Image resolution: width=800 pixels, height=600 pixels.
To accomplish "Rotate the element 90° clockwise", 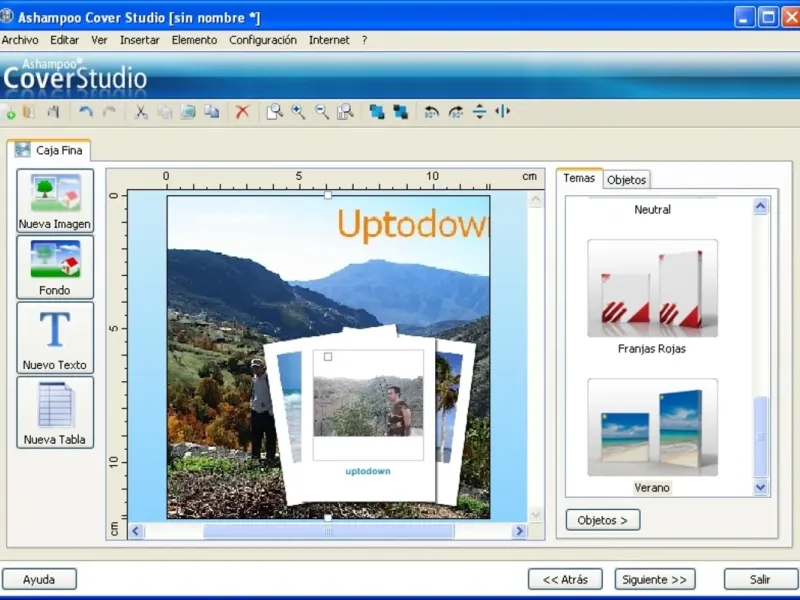I will click(x=456, y=112).
